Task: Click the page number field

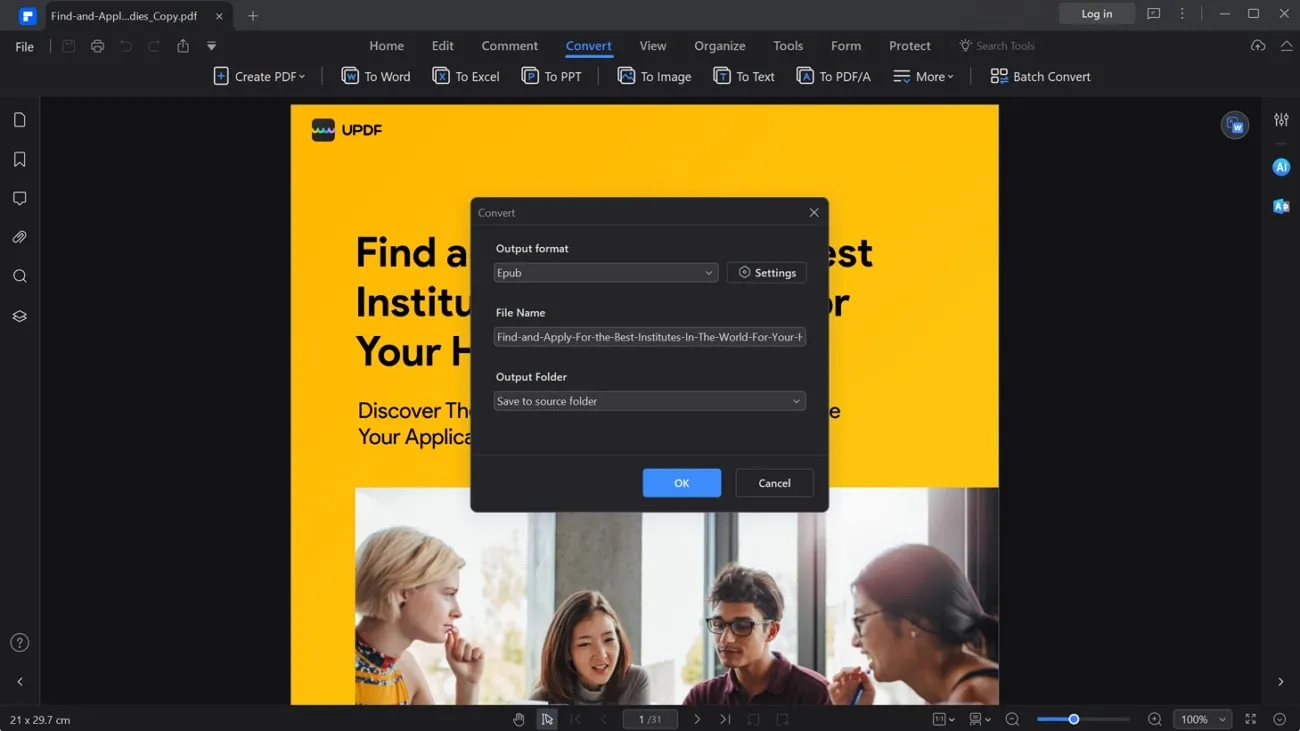Action: click(x=650, y=719)
